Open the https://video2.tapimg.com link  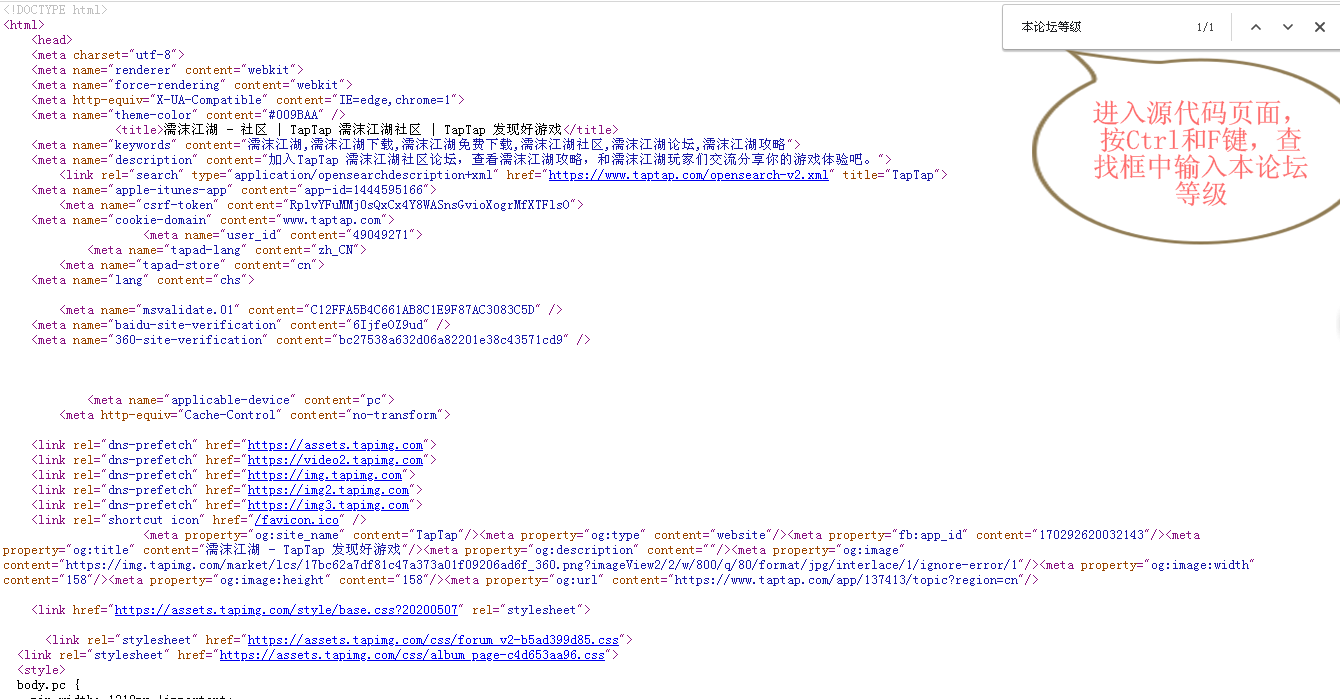click(x=336, y=460)
